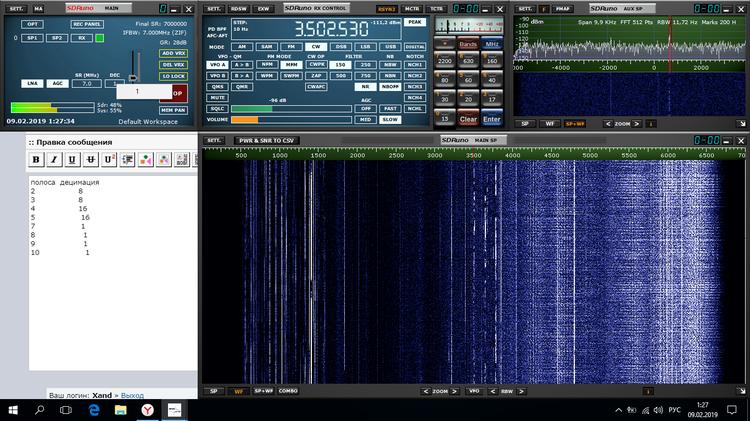This screenshot has width=750, height=421.
Task: Click the 3500 mark on MAIN SP scale
Action: pyautogui.click(x=474, y=155)
